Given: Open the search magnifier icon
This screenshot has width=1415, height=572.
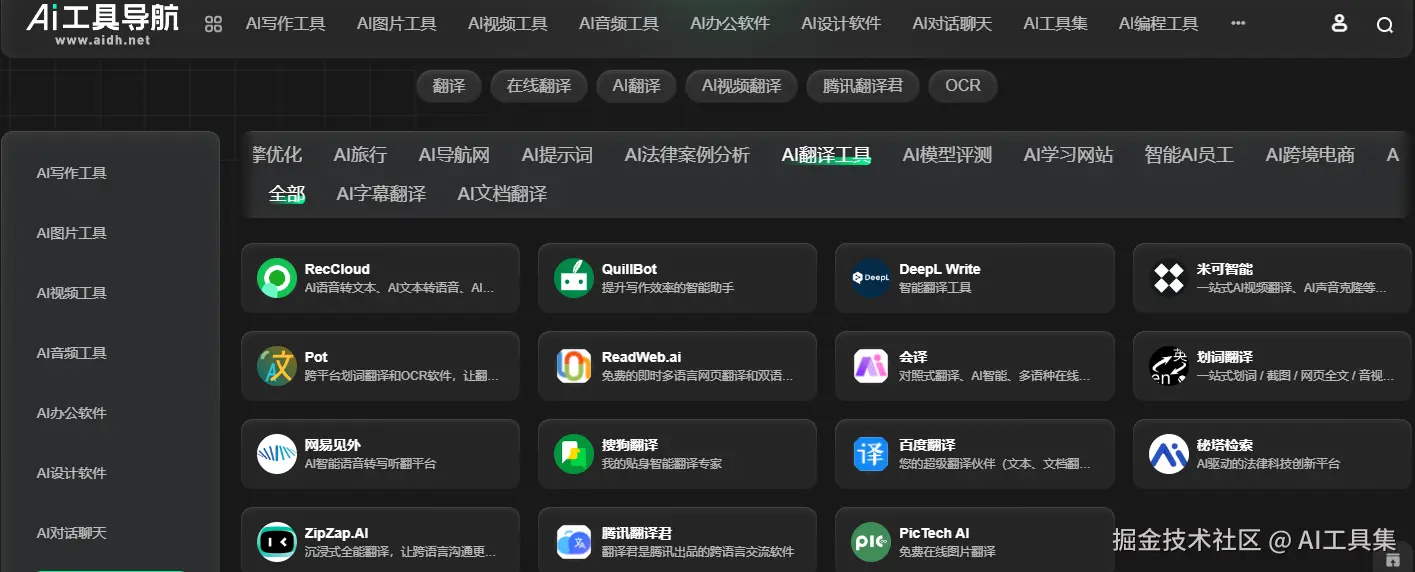Looking at the screenshot, I should pyautogui.click(x=1385, y=25).
